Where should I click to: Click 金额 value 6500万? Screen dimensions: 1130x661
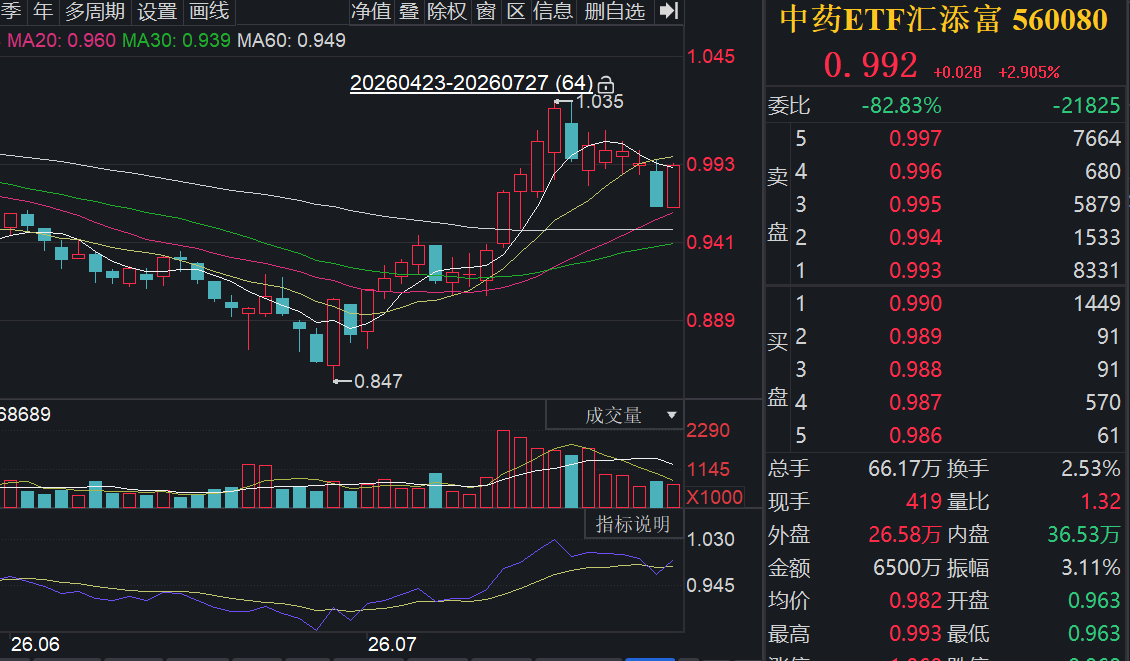[907, 568]
